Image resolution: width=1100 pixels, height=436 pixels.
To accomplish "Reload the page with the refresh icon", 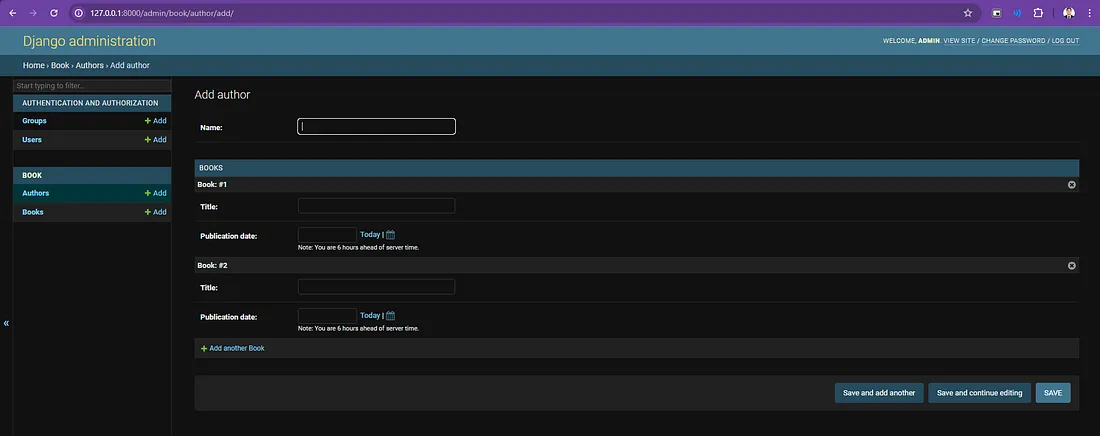I will click(x=54, y=13).
